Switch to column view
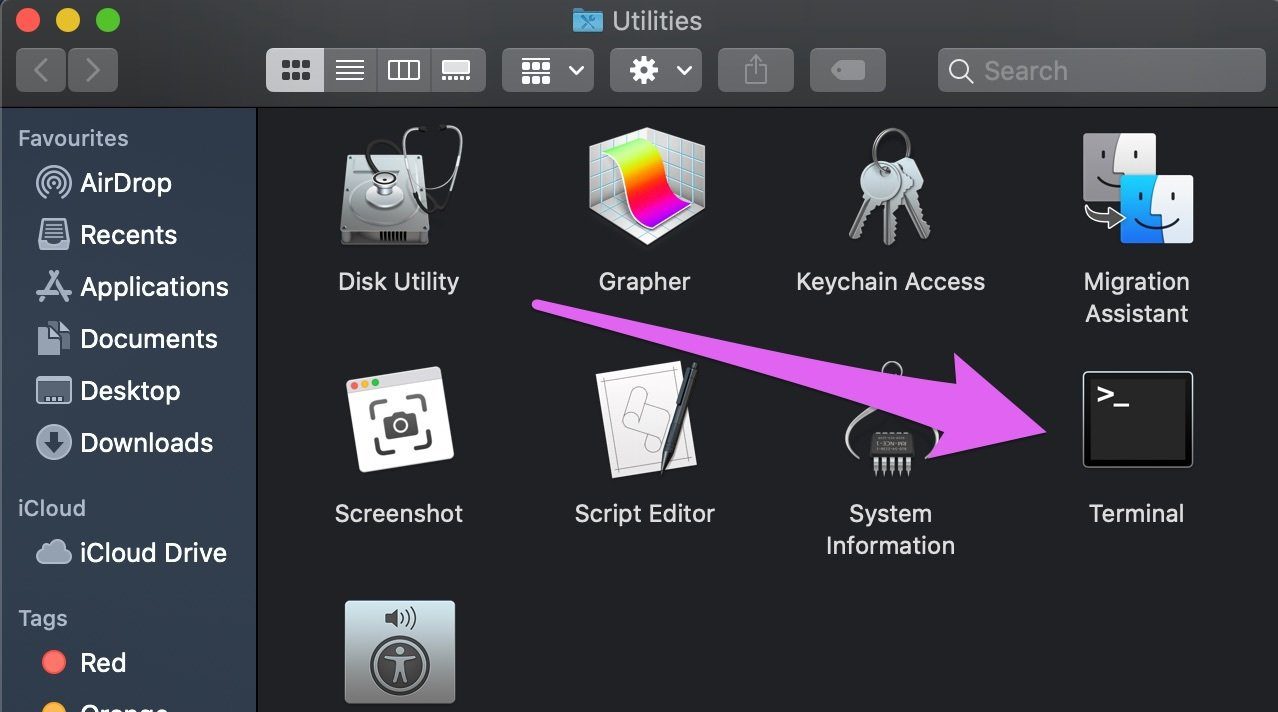The width and height of the screenshot is (1278, 712). pos(404,70)
